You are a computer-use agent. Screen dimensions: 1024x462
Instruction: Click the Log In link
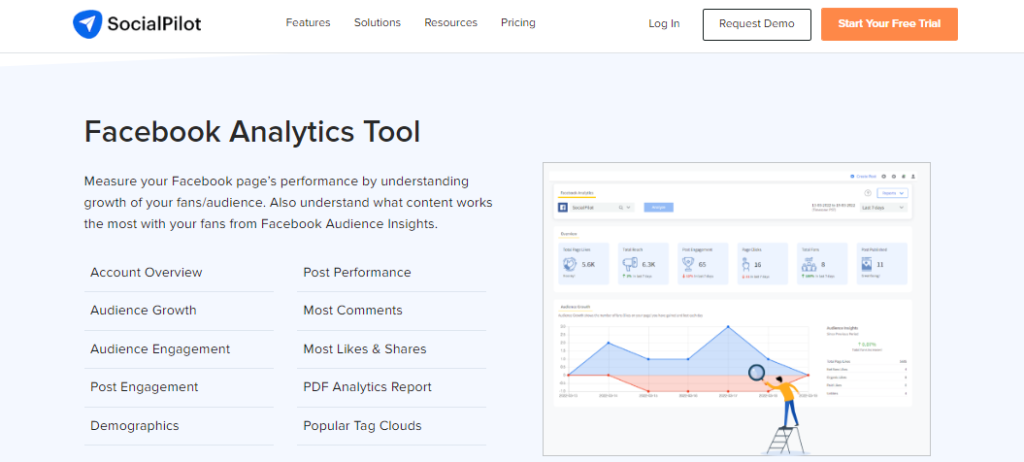click(664, 24)
